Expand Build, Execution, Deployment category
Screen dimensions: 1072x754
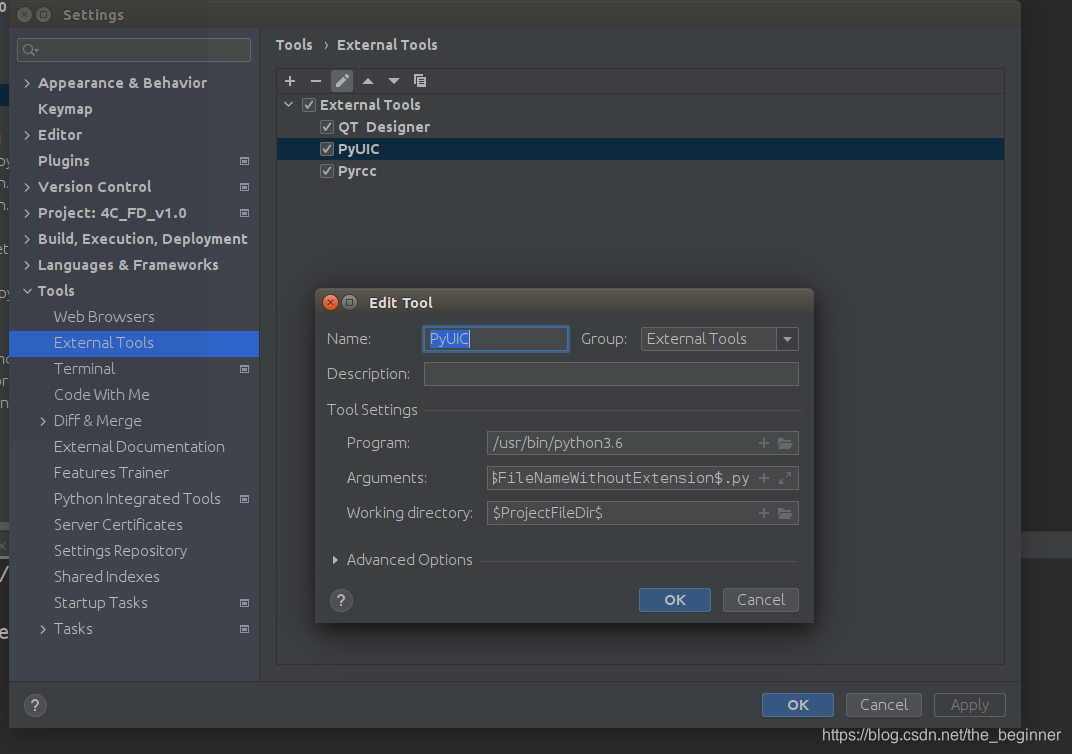tap(27, 239)
